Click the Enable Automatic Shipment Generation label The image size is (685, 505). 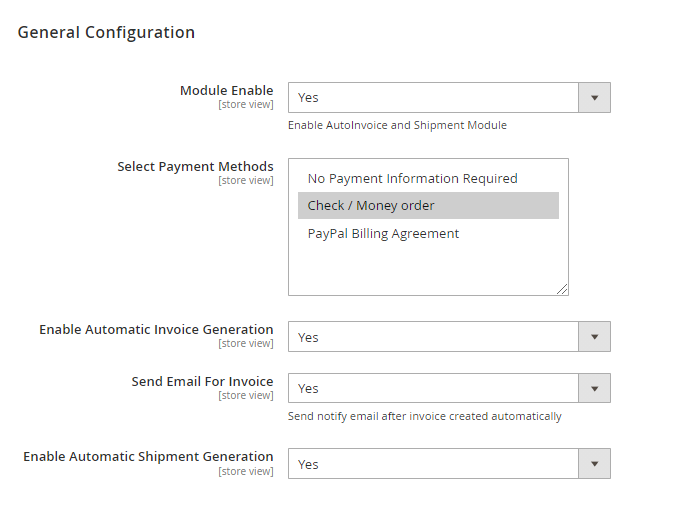click(148, 457)
